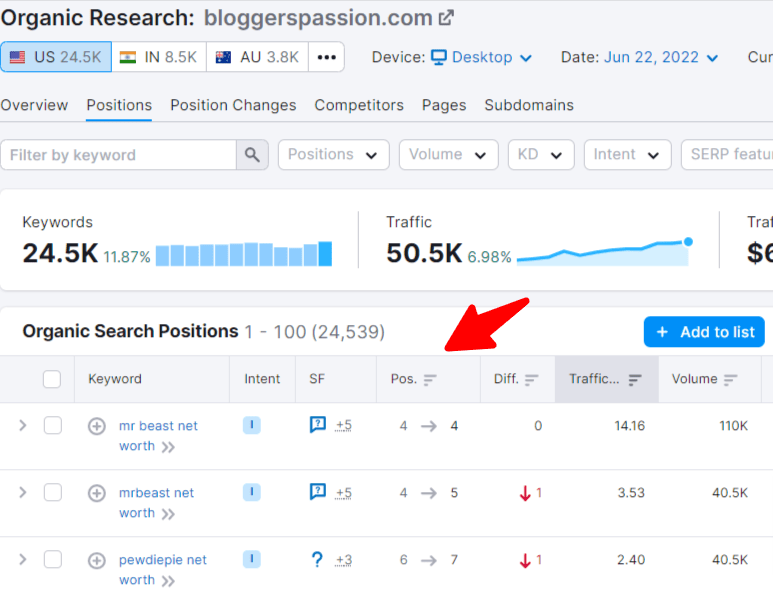Tick the checkbox for mrbeast net worth

[53, 492]
